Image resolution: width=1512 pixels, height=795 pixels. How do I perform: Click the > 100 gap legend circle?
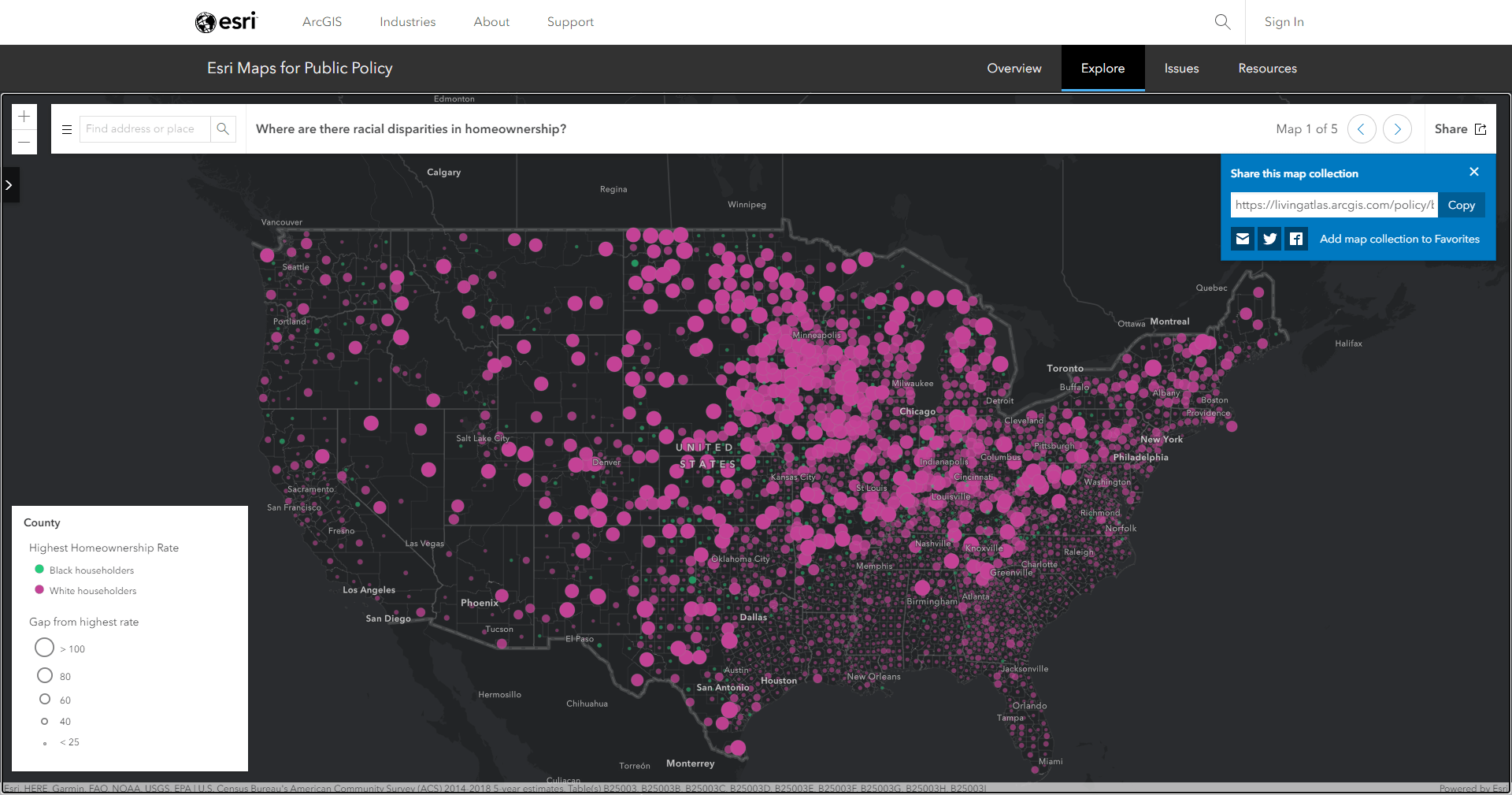tap(45, 648)
